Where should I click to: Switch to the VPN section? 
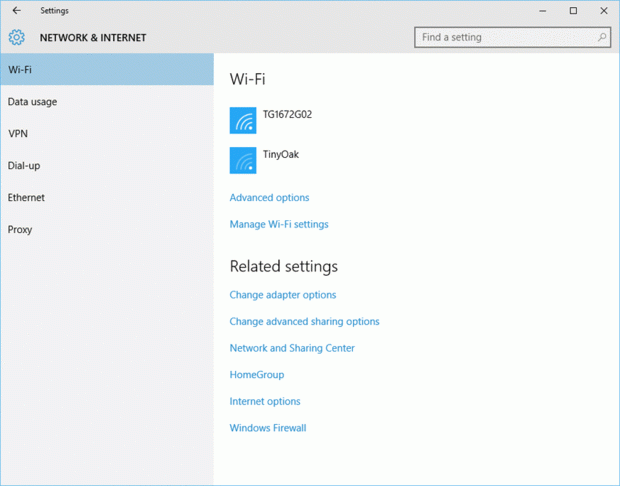[18, 134]
